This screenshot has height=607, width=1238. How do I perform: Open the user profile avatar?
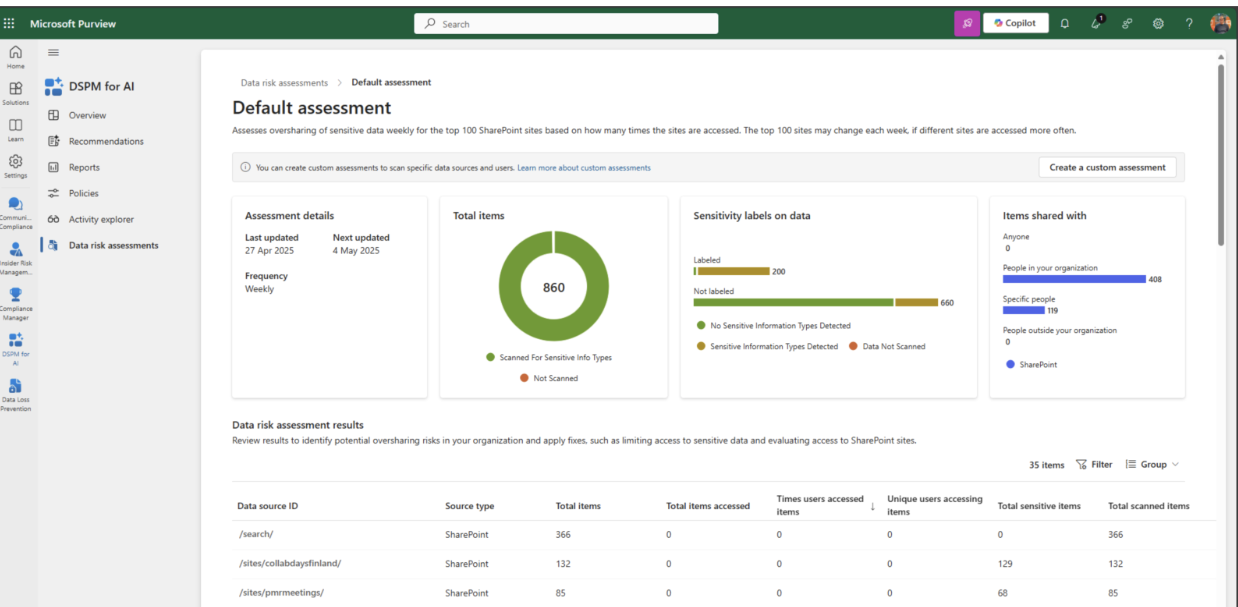(x=1220, y=23)
